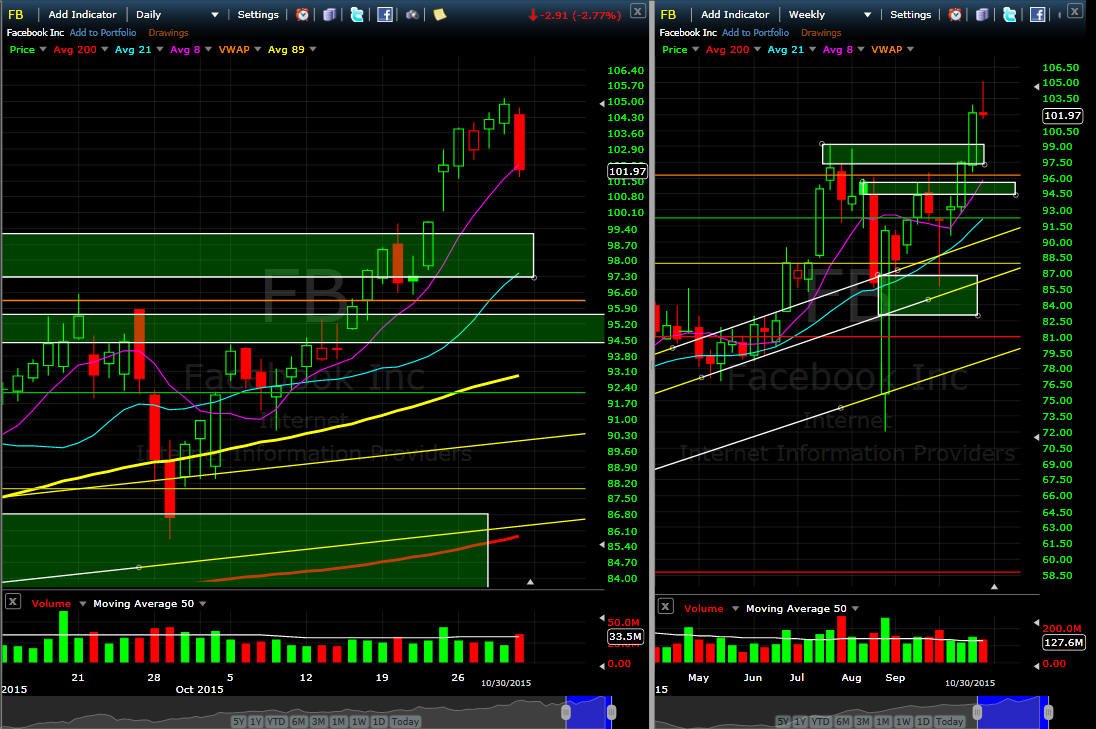Close the Volume panel in Weekly chart
The height and width of the screenshot is (729, 1096).
pos(665,606)
